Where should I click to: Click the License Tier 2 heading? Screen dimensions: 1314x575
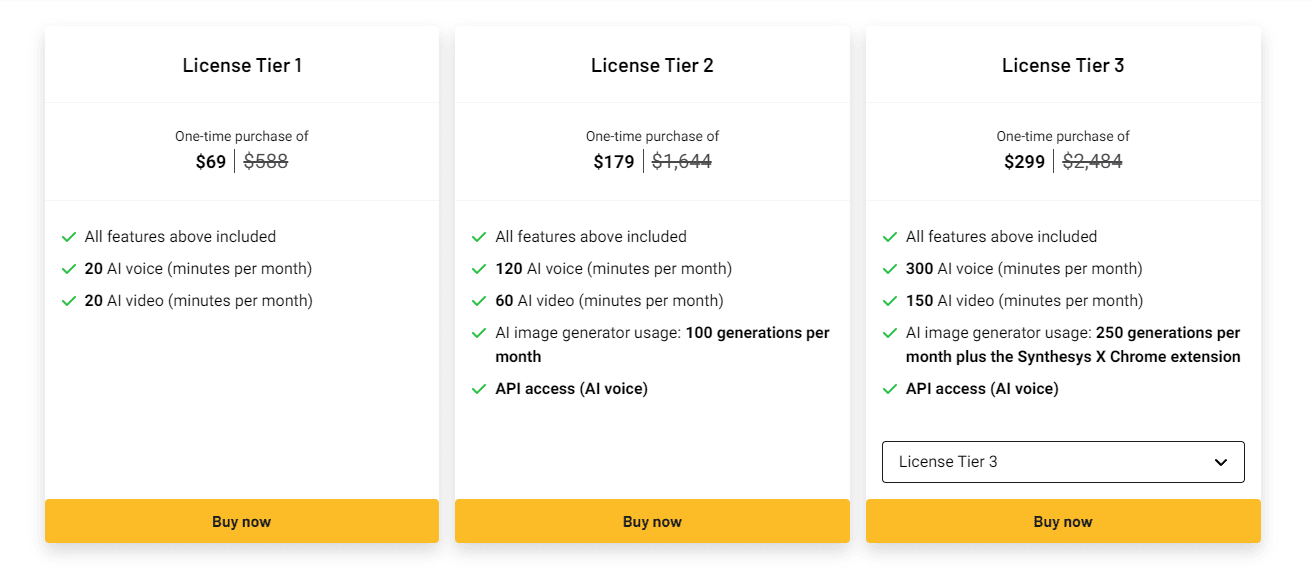click(x=652, y=66)
